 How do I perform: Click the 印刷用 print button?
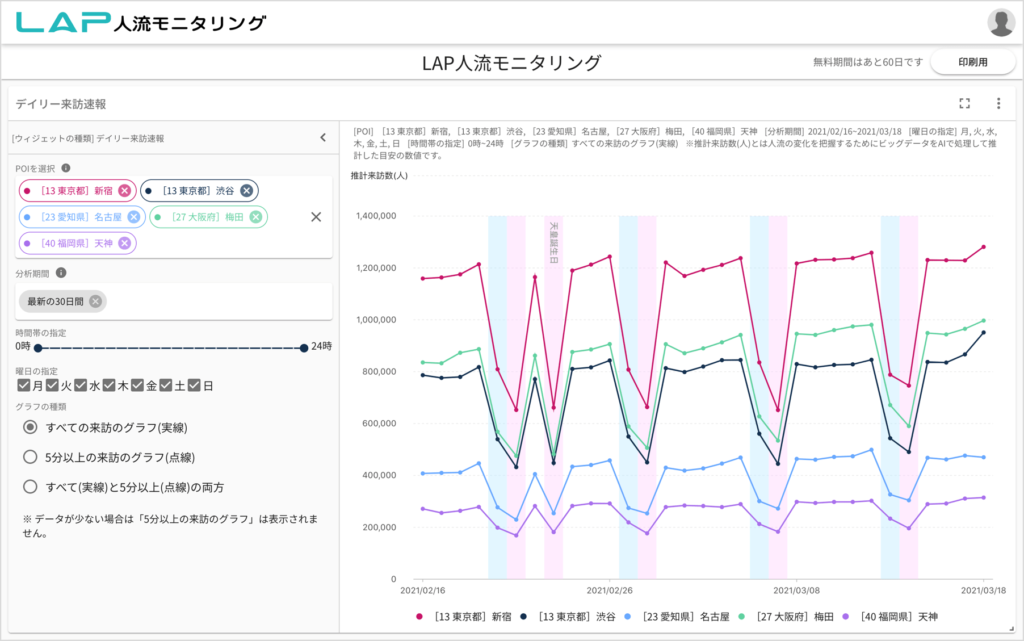972,61
